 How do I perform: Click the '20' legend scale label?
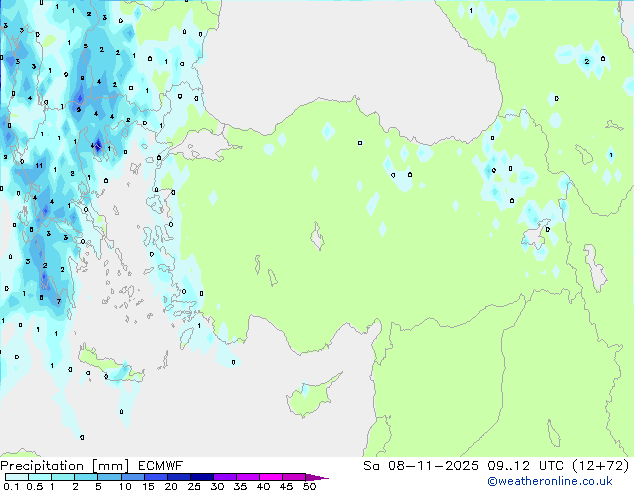point(171,486)
